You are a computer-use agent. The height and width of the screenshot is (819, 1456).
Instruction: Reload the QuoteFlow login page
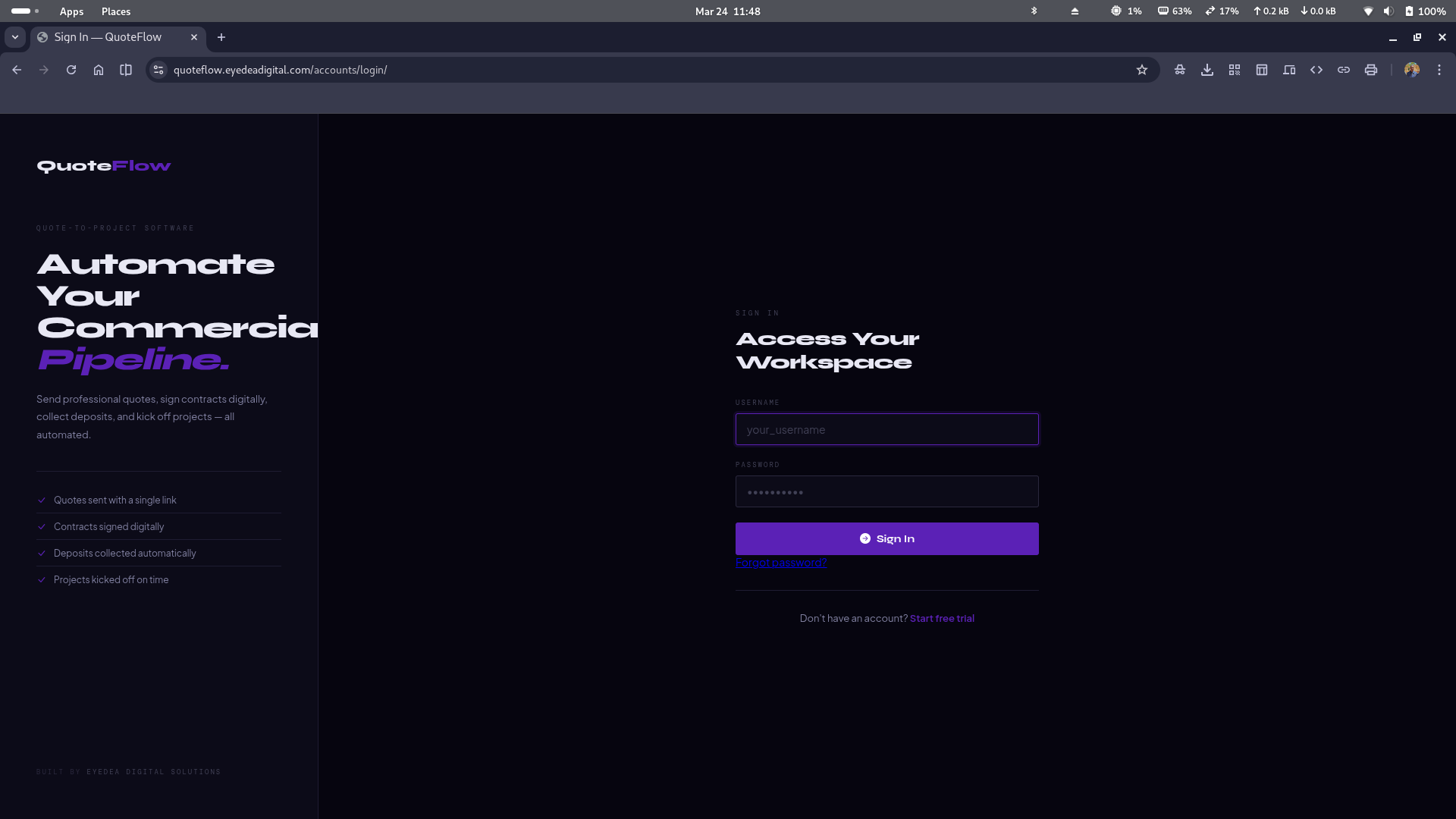71,70
